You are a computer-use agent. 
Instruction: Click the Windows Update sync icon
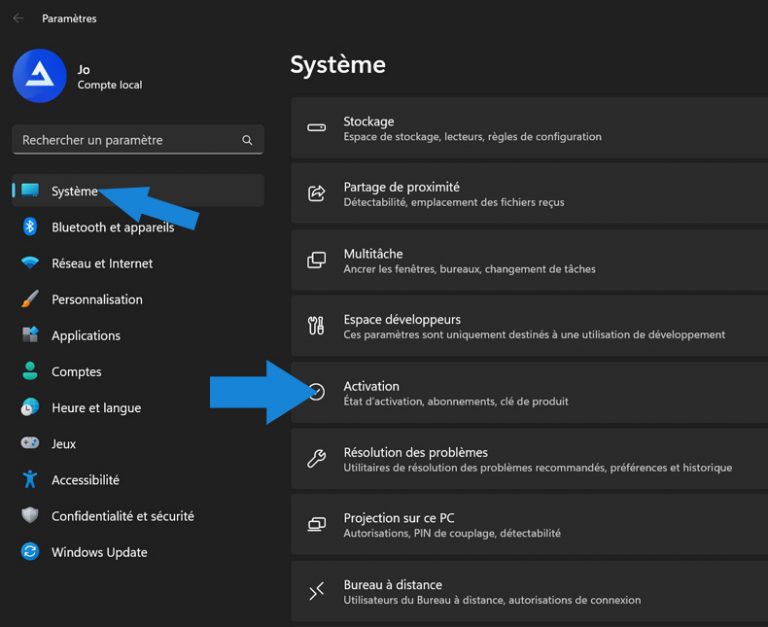[30, 552]
